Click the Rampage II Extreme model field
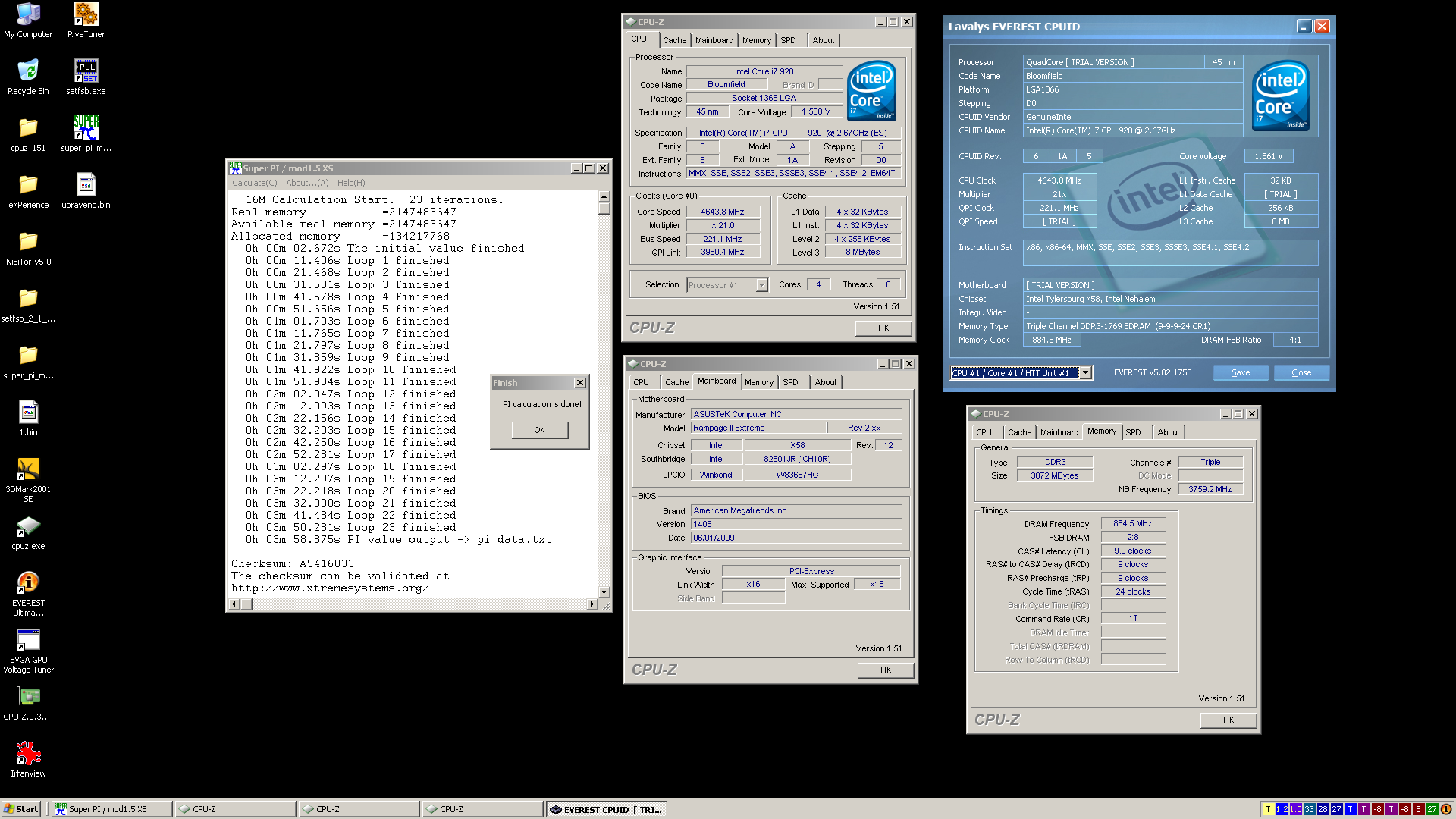1456x819 pixels. coord(758,428)
